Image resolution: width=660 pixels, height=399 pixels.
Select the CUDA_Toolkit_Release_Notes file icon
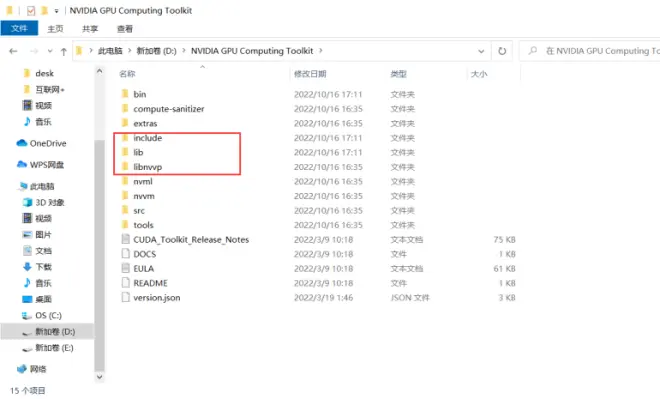125,239
